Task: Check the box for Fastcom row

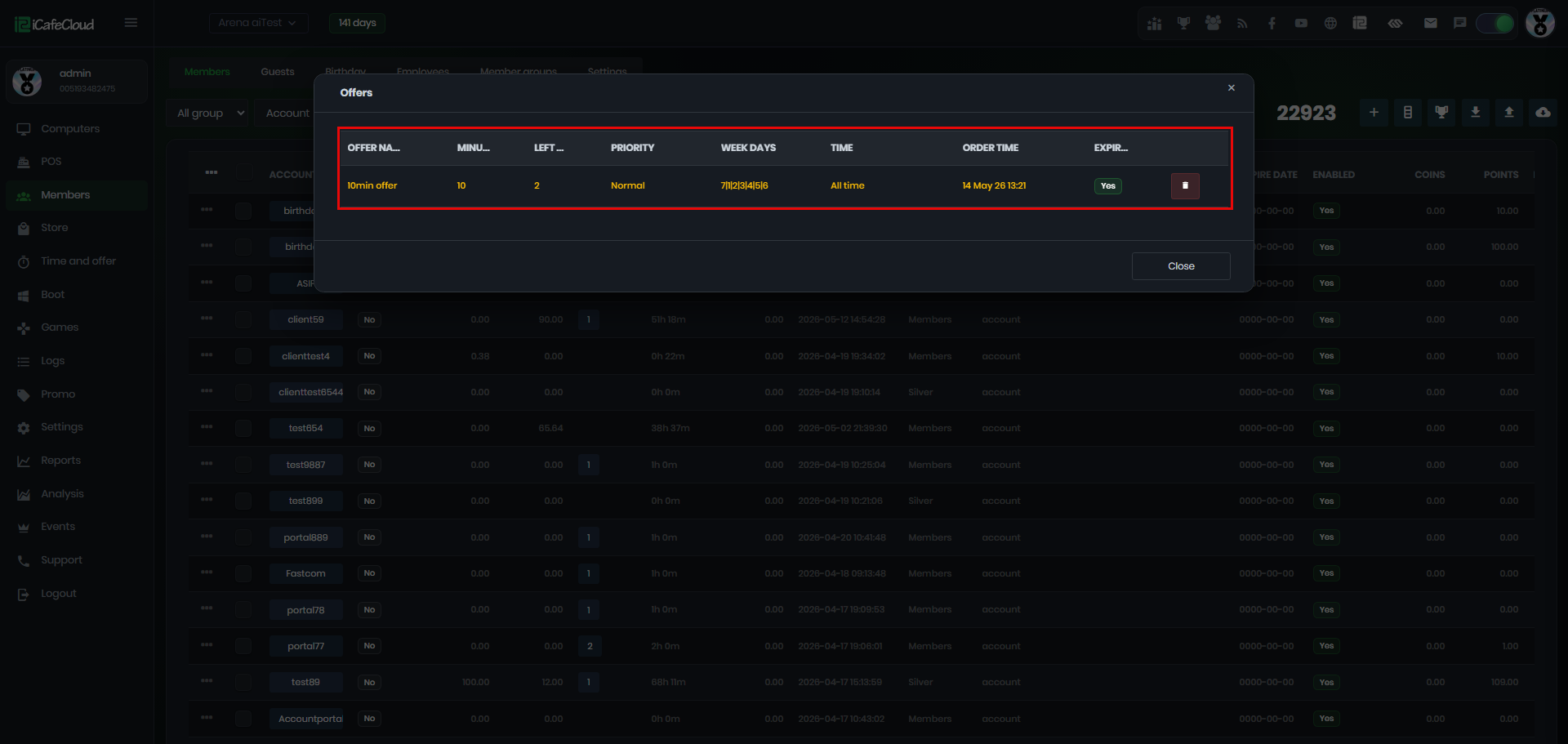Action: pyautogui.click(x=243, y=573)
